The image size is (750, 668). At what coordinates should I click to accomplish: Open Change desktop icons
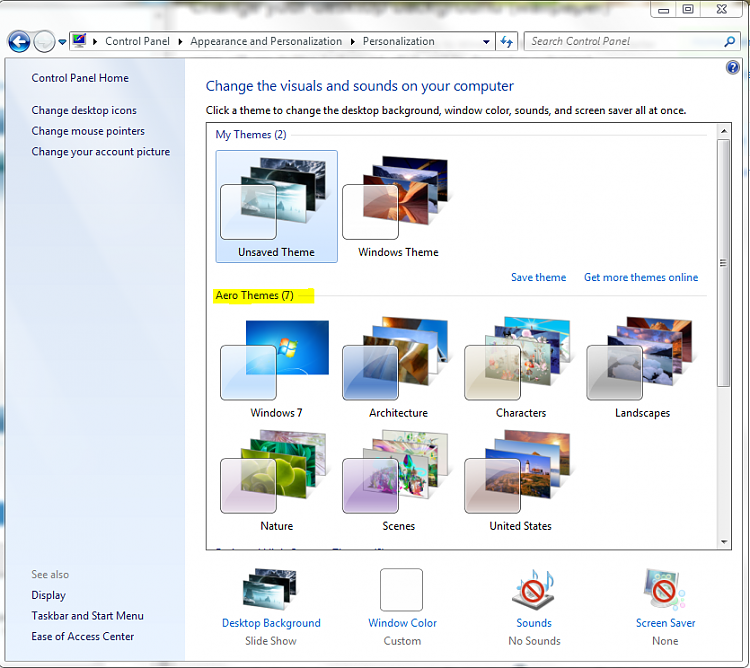coord(84,110)
